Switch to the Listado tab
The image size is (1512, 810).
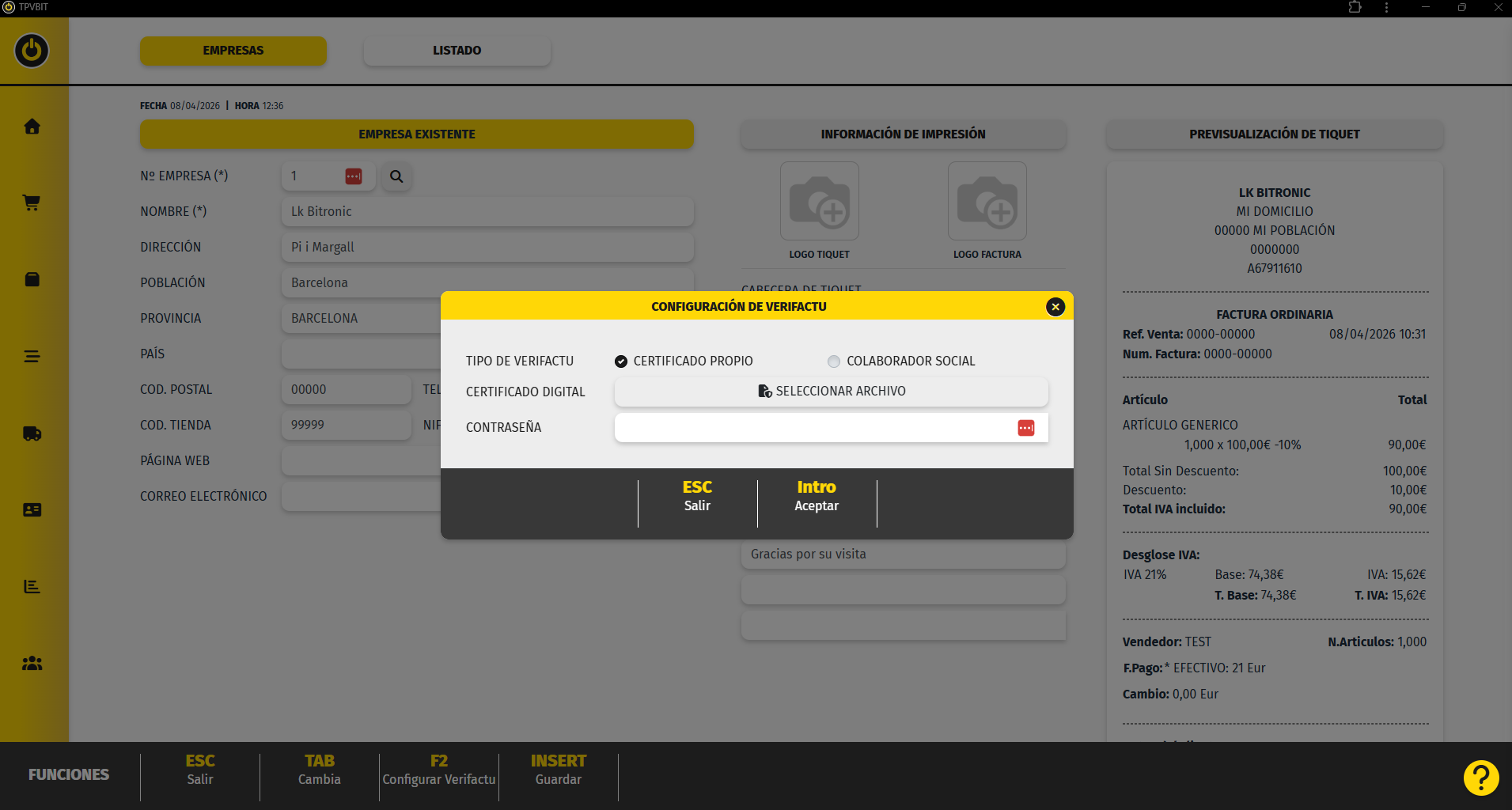[457, 51]
